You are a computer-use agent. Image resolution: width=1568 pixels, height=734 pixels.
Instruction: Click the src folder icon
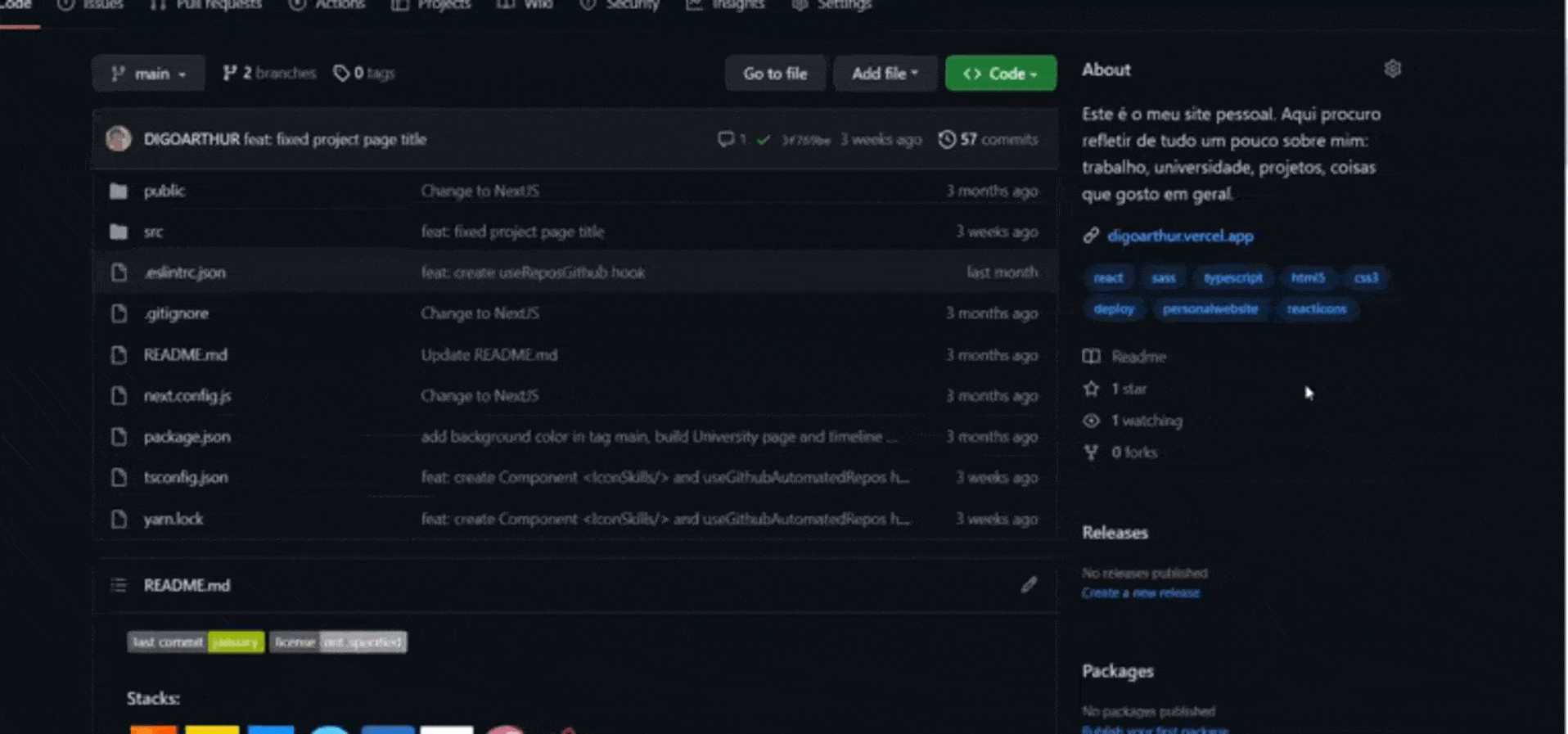pos(119,232)
